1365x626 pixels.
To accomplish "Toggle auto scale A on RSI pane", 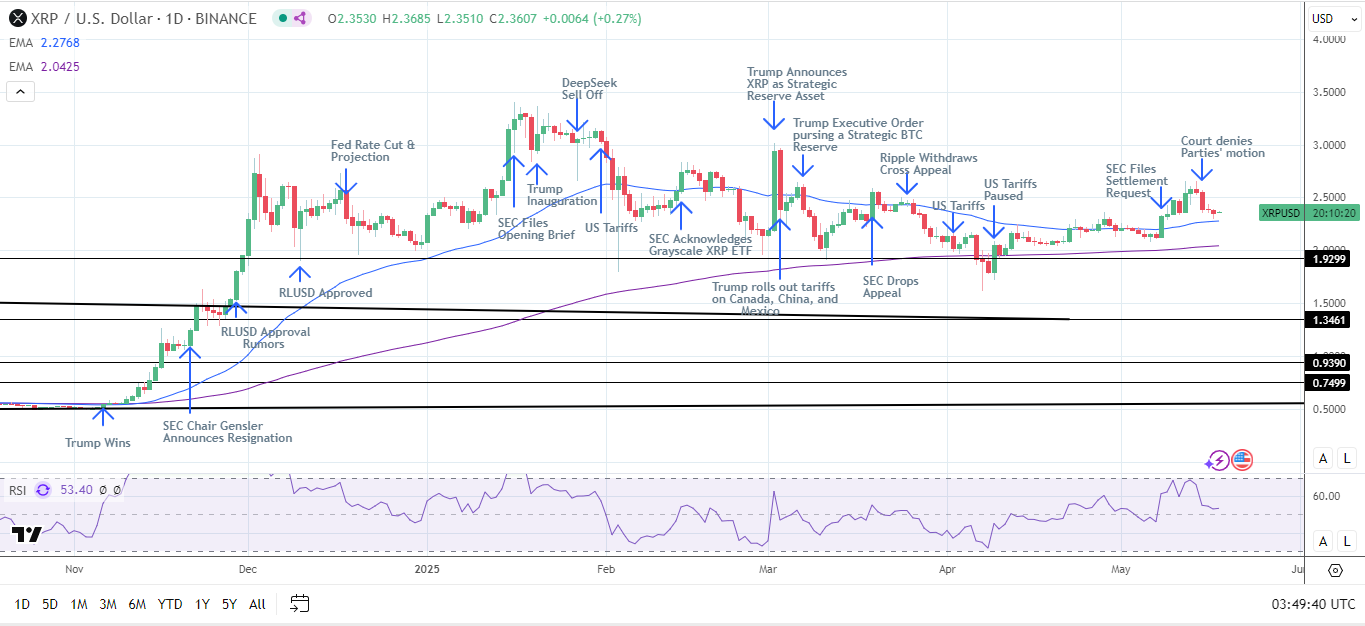I will click(1323, 541).
